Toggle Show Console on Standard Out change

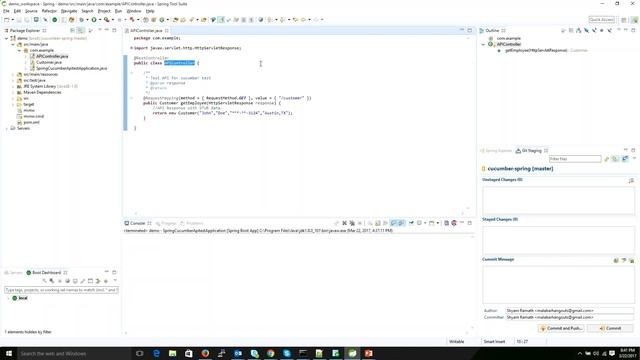pos(394,223)
